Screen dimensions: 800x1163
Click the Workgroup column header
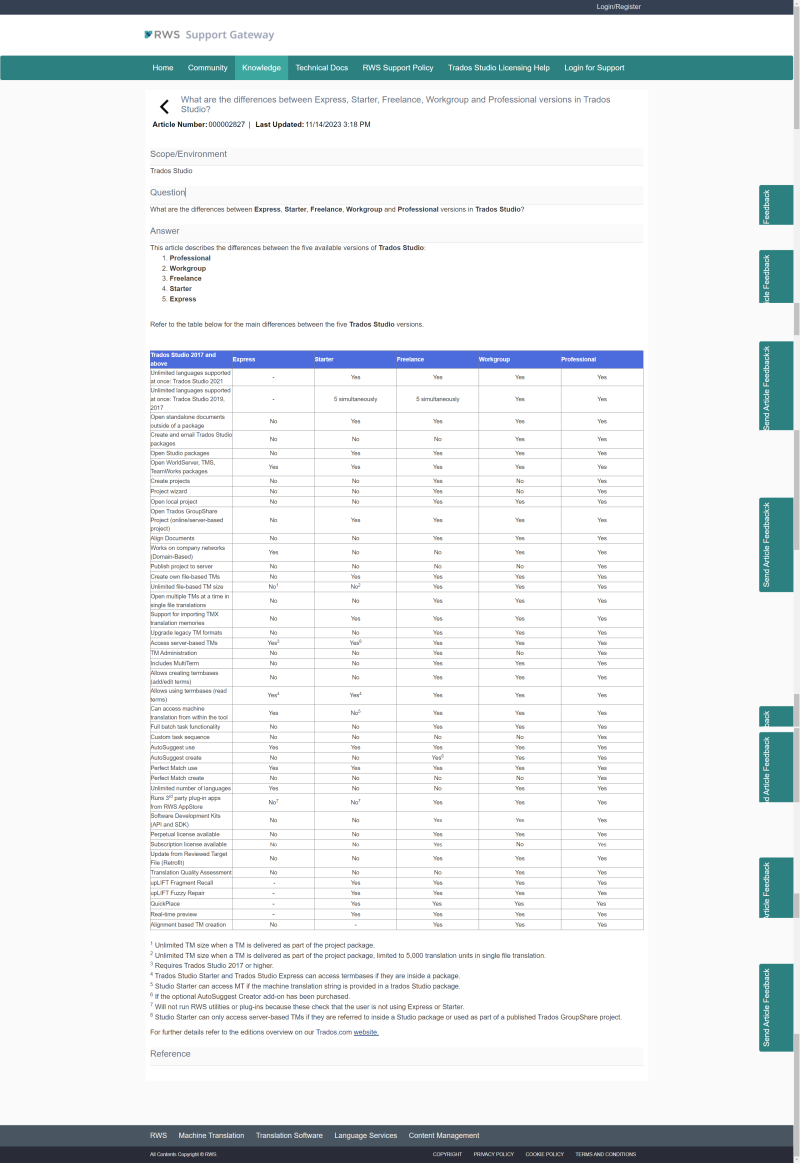pyautogui.click(x=494, y=359)
